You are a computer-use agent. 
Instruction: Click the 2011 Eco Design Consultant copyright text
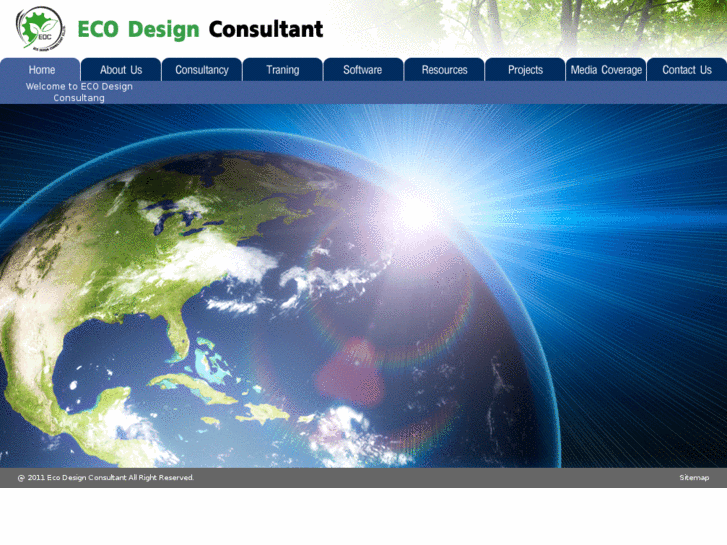[x=106, y=477]
